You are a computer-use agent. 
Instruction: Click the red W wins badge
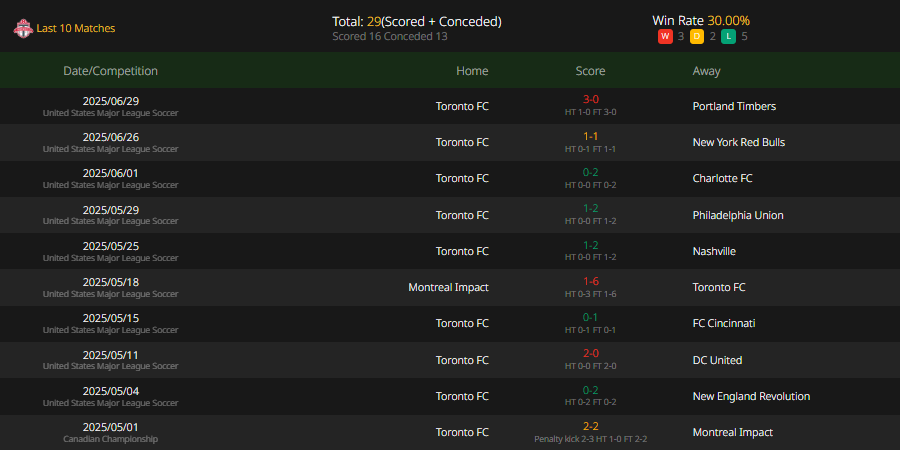point(665,37)
